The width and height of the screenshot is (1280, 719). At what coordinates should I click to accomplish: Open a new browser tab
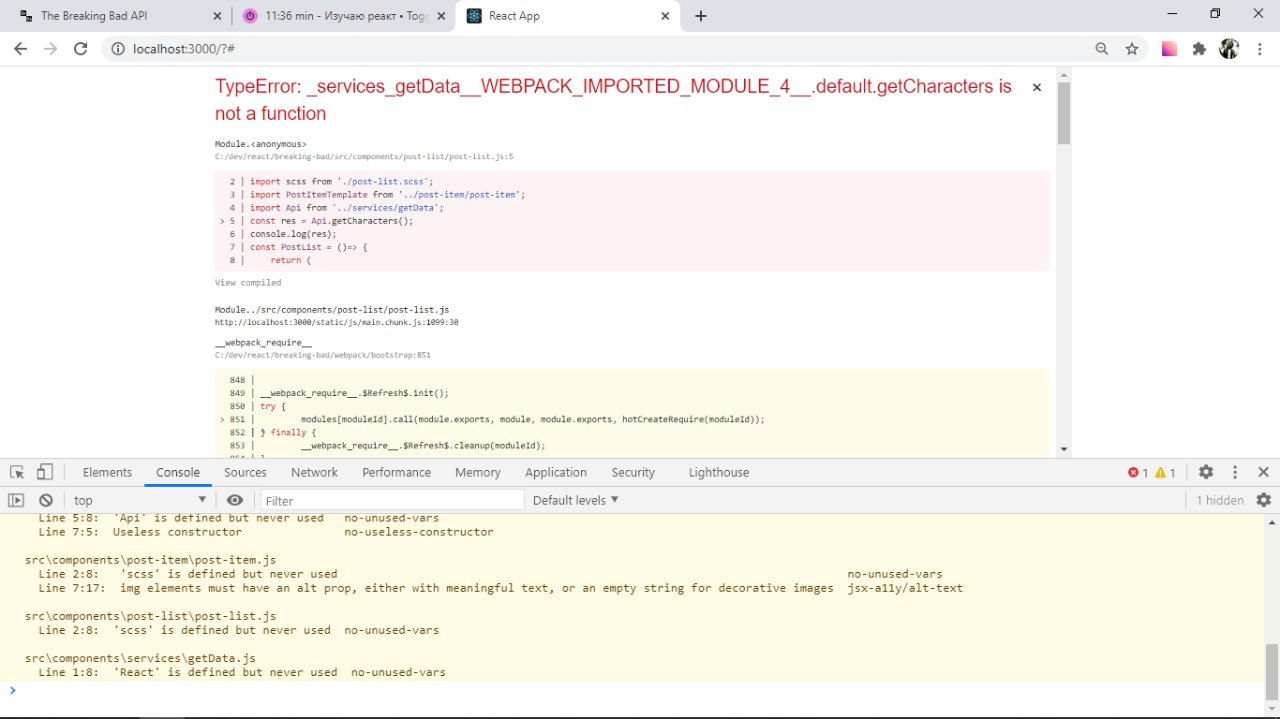click(x=700, y=16)
